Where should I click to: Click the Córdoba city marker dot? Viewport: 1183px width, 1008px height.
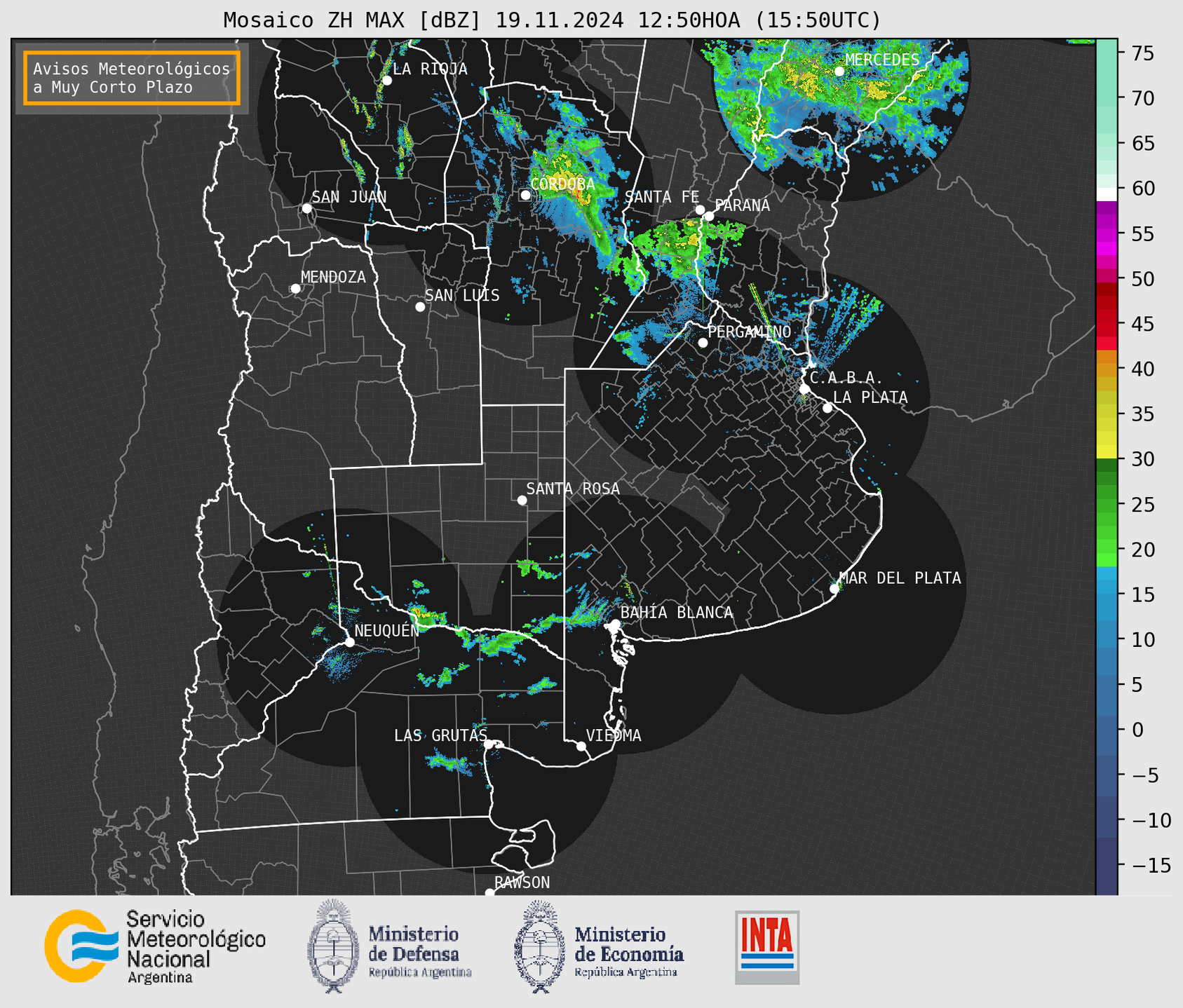point(525,195)
